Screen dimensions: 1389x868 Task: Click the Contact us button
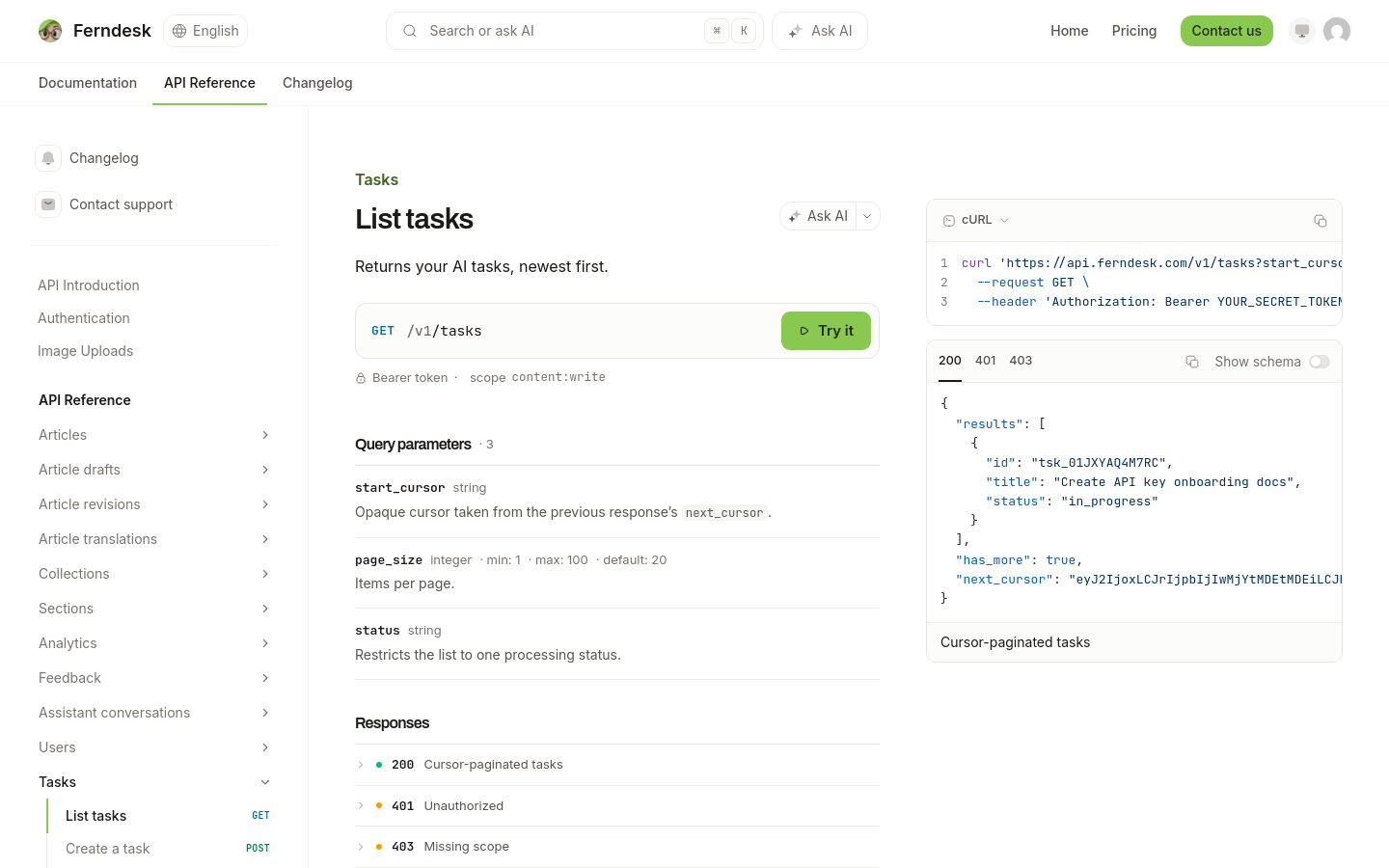(x=1227, y=31)
